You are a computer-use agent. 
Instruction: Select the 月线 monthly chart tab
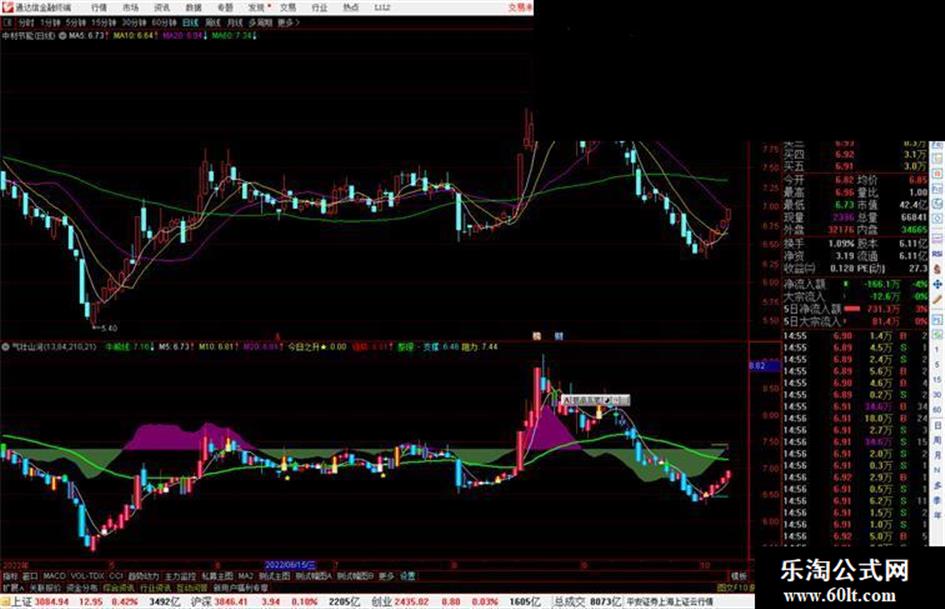[x=234, y=22]
